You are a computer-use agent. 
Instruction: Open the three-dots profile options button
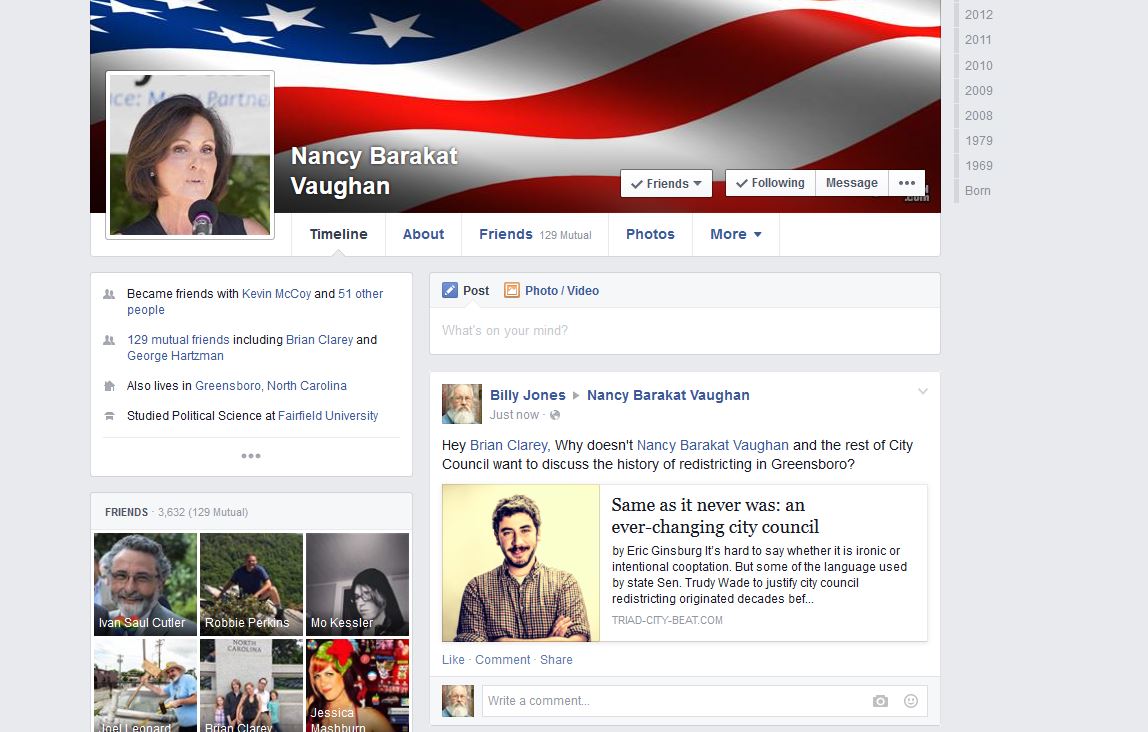click(x=906, y=183)
